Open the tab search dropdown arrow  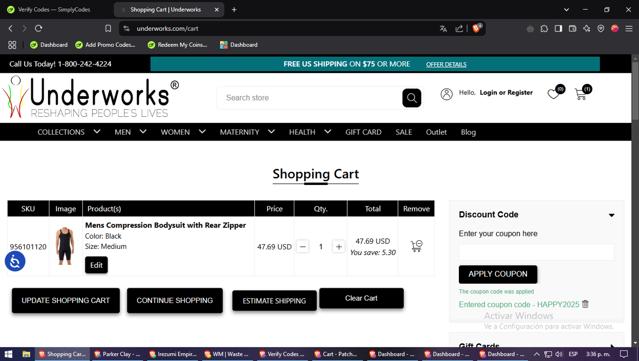(566, 9)
